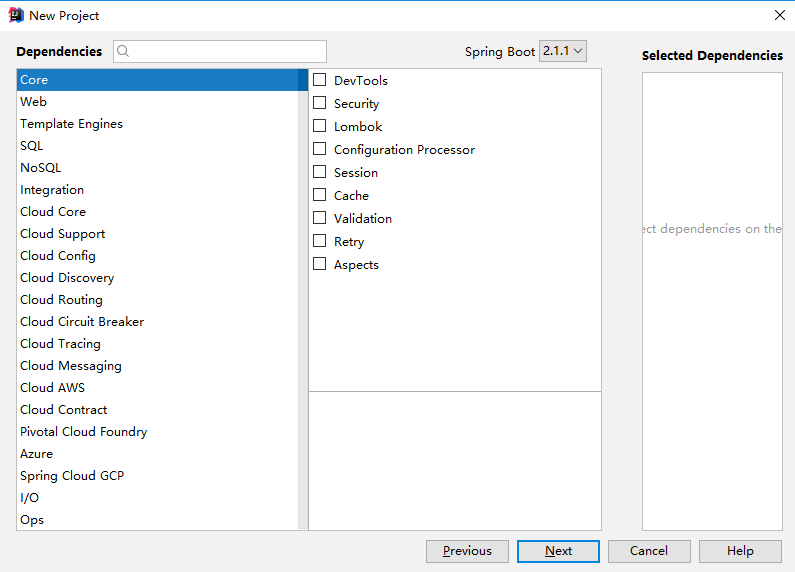Open the Spring Boot version dropdown
795x572 pixels.
click(x=563, y=51)
